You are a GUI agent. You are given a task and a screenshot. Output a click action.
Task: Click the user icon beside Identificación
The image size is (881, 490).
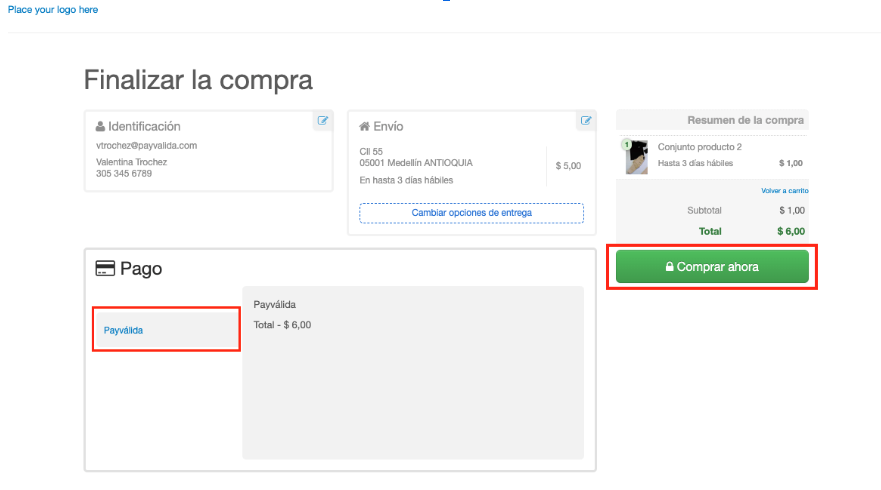[x=100, y=127]
